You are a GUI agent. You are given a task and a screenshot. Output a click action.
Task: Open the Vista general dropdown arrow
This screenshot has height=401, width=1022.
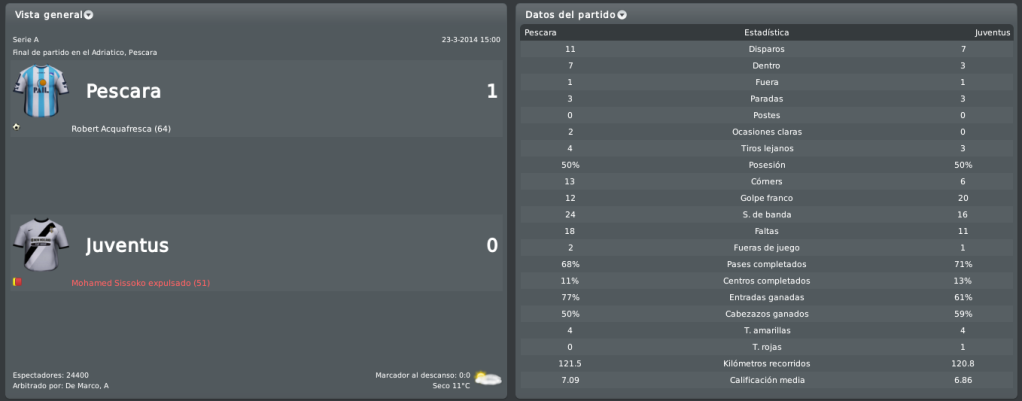[89, 15]
